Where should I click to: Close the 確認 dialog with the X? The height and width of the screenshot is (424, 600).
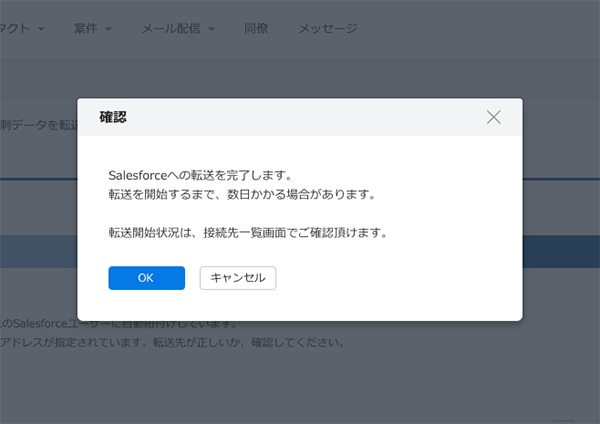[x=494, y=117]
